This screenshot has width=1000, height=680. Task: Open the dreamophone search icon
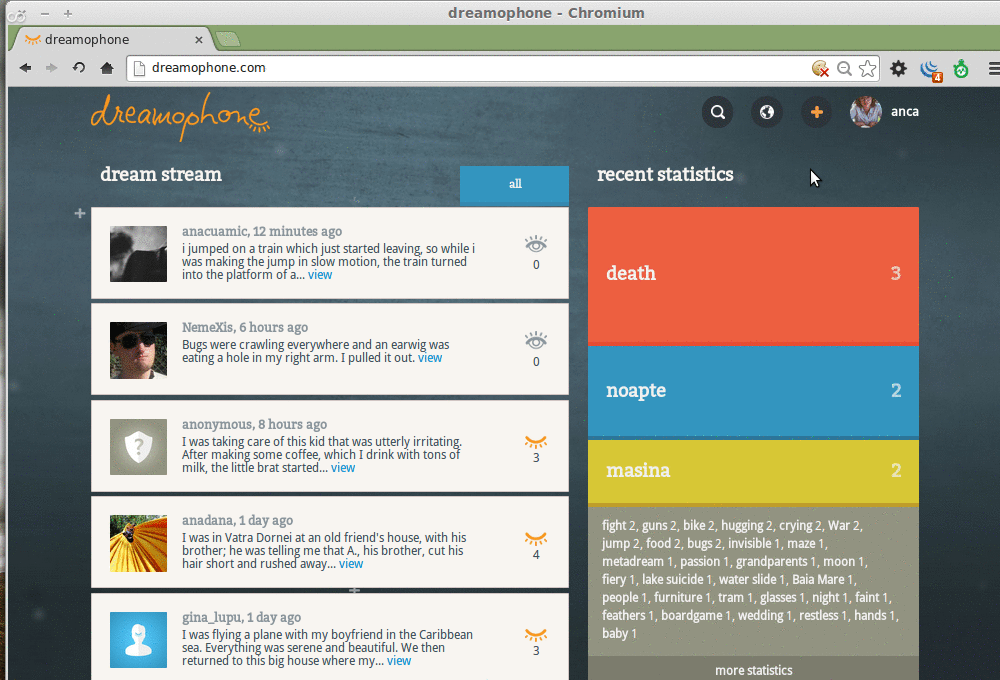[717, 112]
